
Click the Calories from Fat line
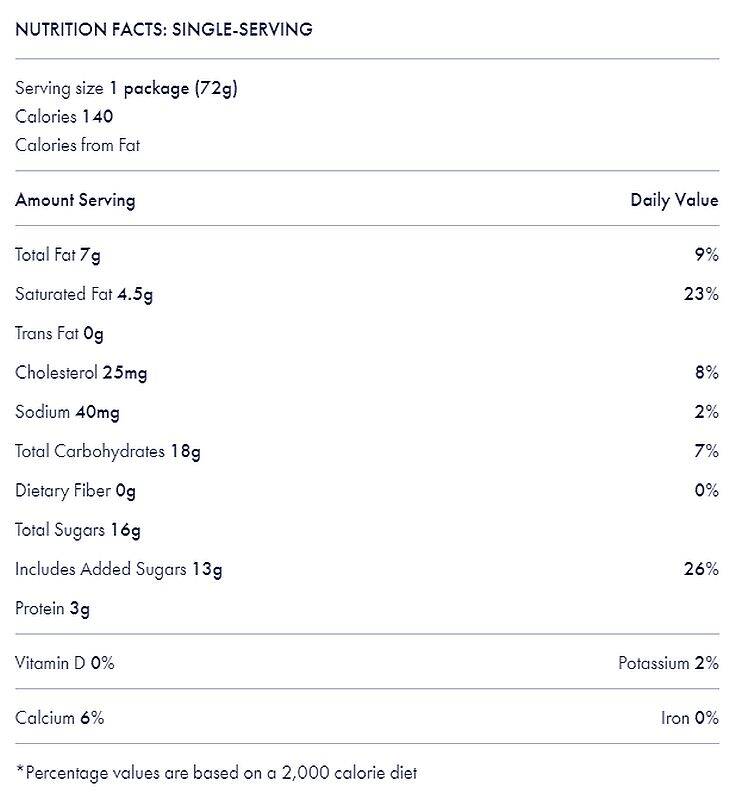(77, 145)
